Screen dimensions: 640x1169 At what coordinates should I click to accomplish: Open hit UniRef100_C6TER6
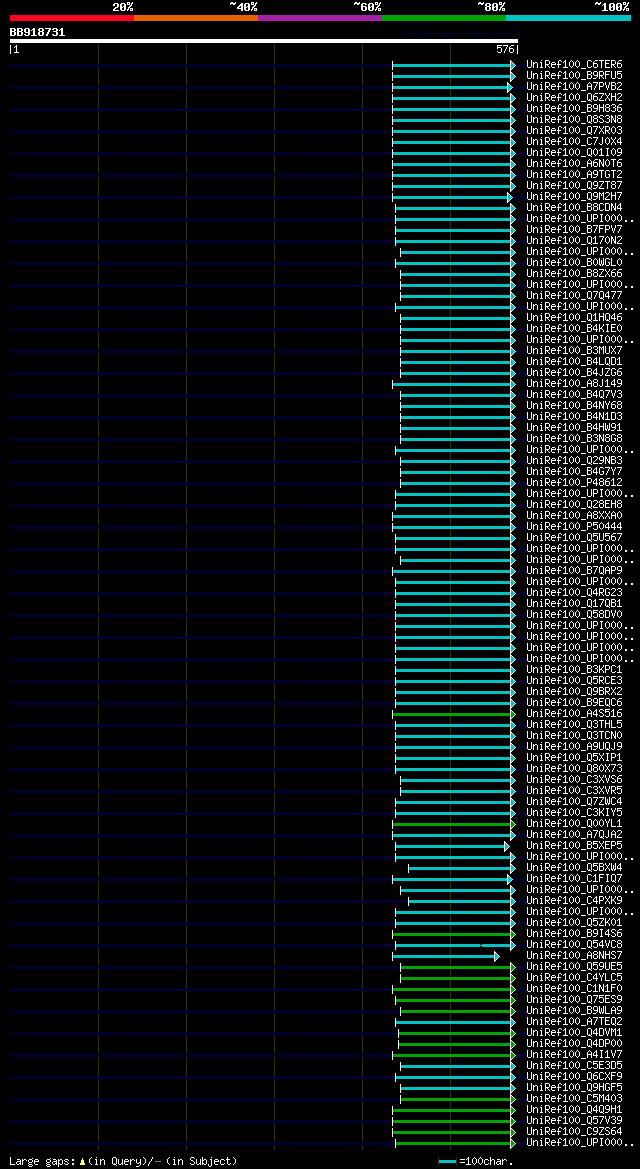pos(574,65)
